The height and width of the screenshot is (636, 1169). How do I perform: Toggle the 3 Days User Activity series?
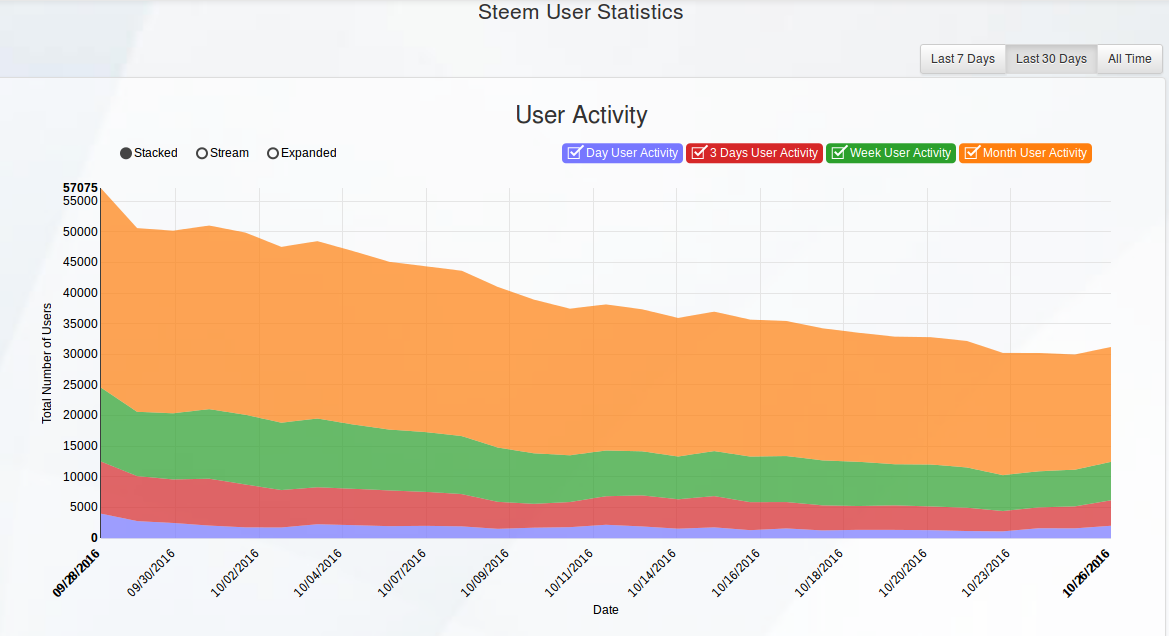coord(754,153)
